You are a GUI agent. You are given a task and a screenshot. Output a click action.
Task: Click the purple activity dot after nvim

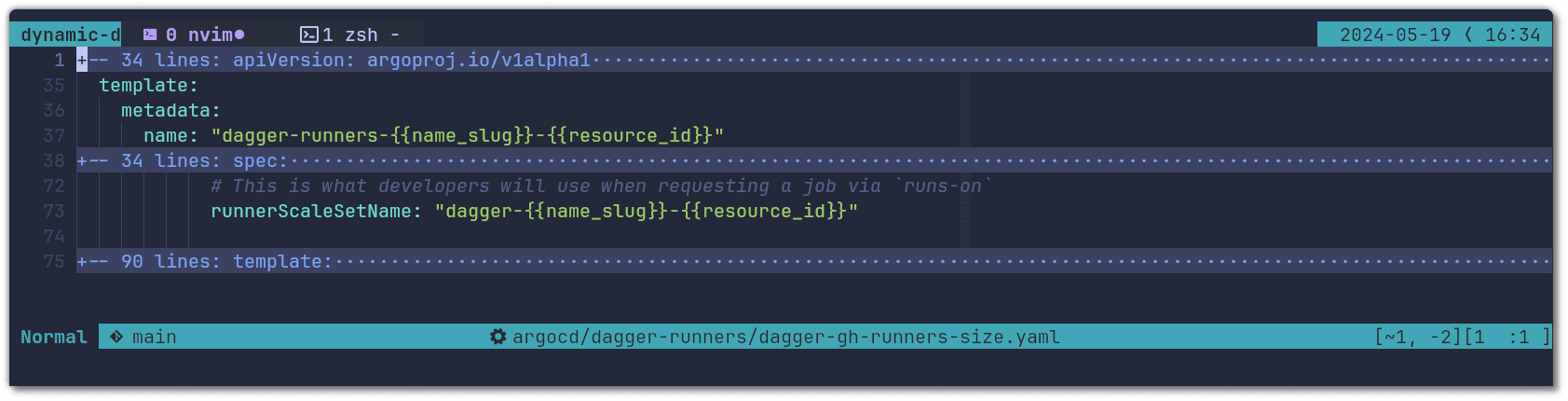(x=239, y=35)
